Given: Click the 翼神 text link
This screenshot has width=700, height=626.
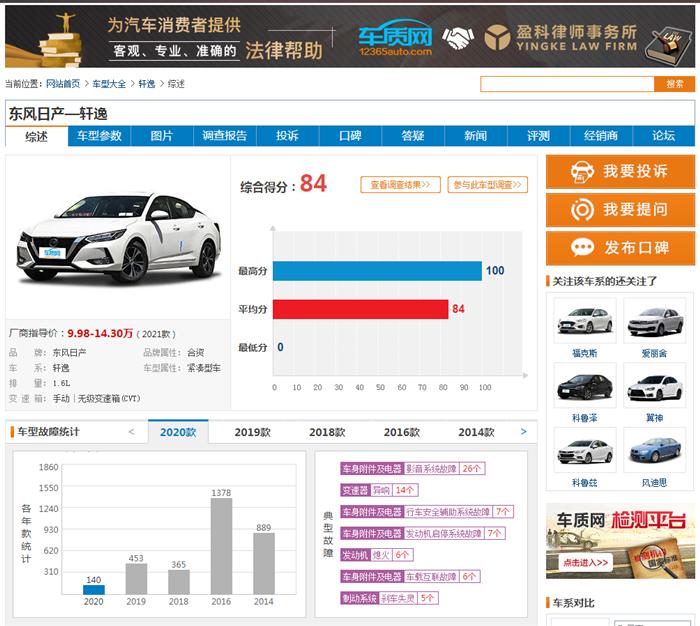Looking at the screenshot, I should pyautogui.click(x=654, y=418).
